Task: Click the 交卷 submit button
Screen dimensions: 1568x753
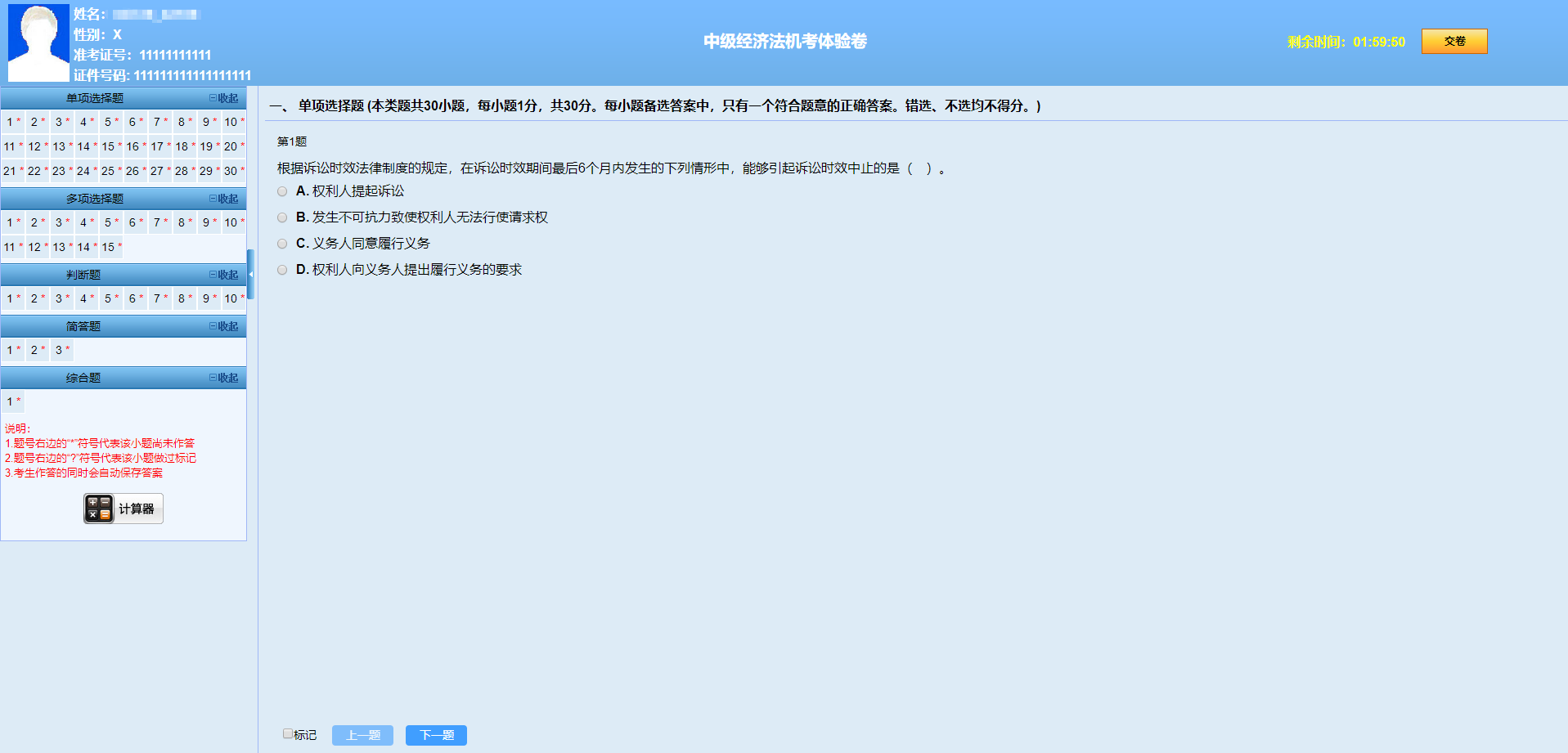Action: [x=1454, y=41]
